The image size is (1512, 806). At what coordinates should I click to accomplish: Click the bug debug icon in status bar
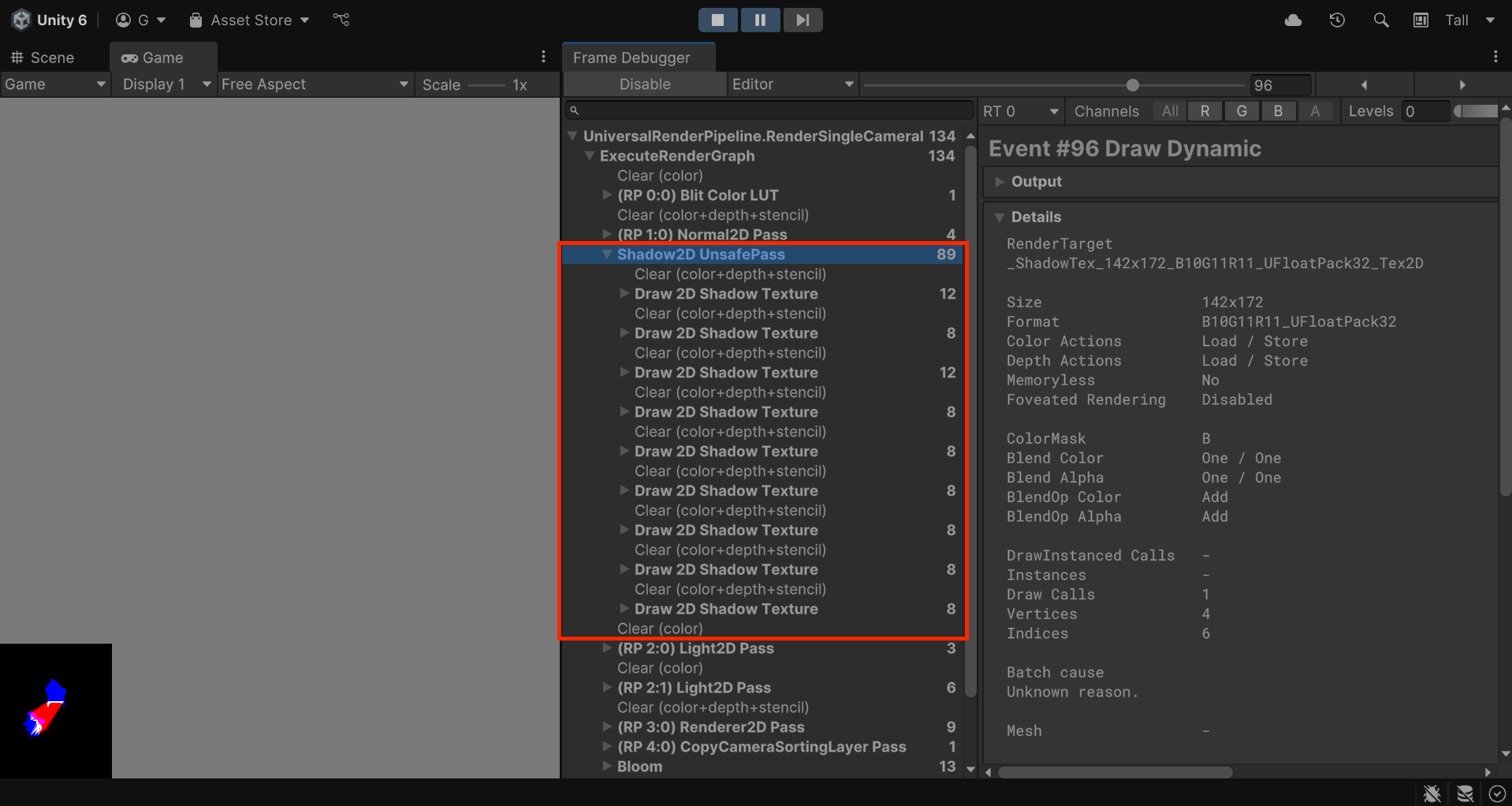tap(1432, 793)
